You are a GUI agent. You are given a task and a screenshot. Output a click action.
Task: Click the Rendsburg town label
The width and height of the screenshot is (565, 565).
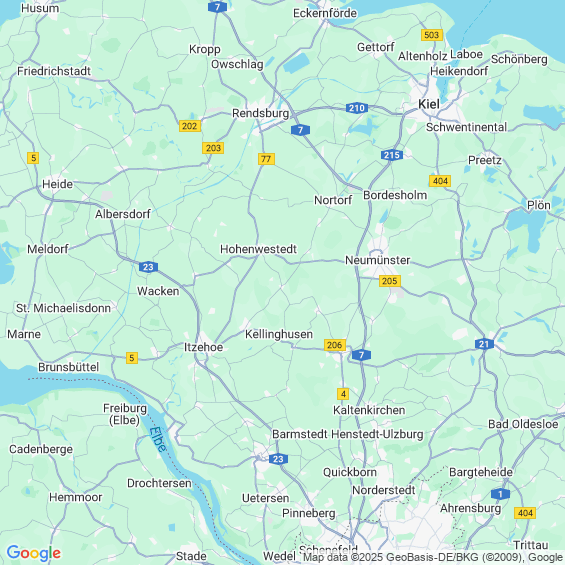(260, 113)
